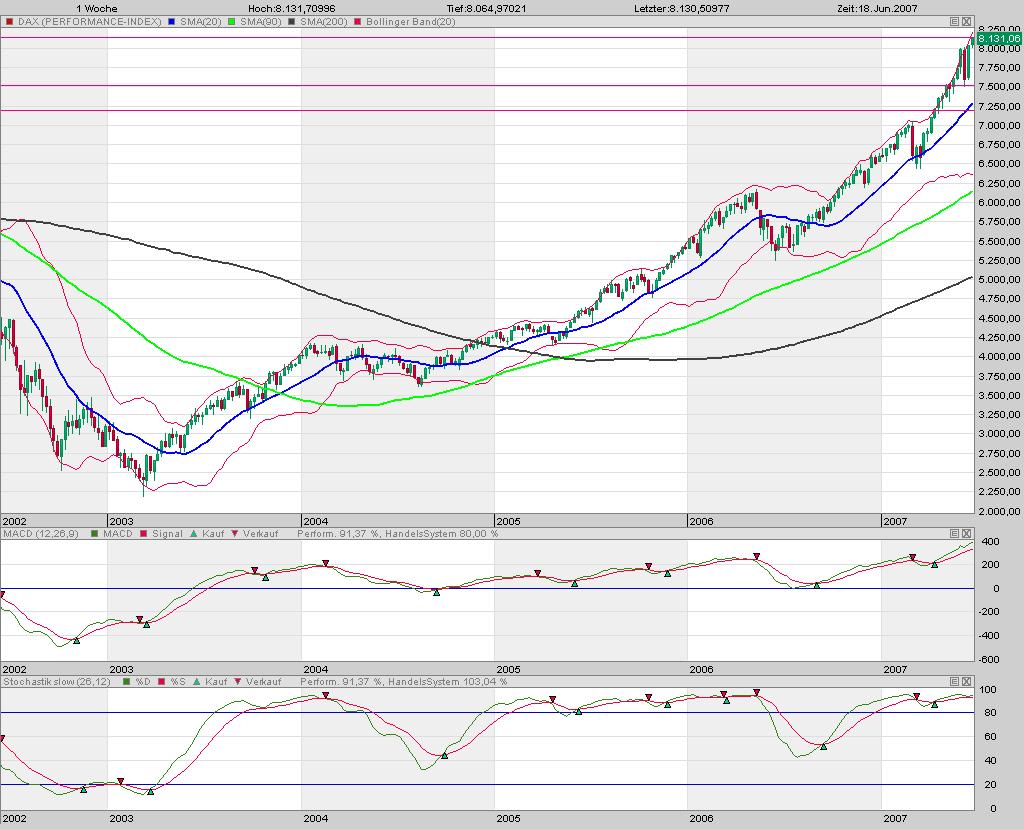This screenshot has height=829, width=1024.
Task: Click the 2003 label on MACD time axis
Action: 121,669
